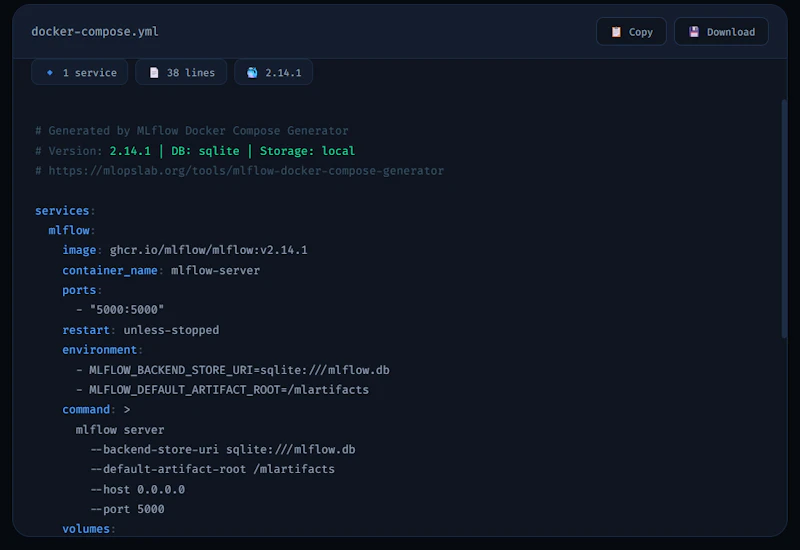Click the 'command: >' line

coord(96,410)
